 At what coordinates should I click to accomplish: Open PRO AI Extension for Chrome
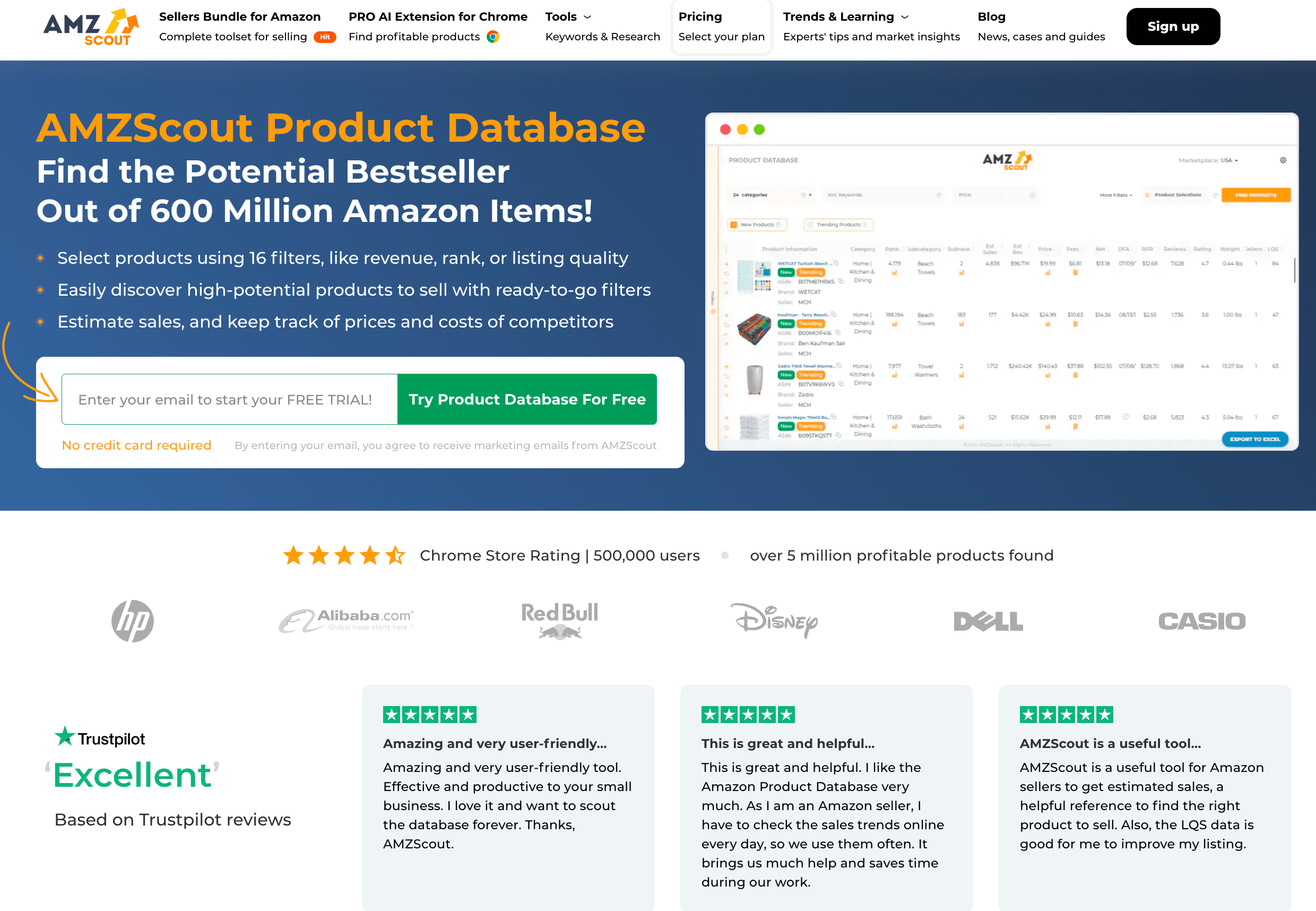point(438,16)
